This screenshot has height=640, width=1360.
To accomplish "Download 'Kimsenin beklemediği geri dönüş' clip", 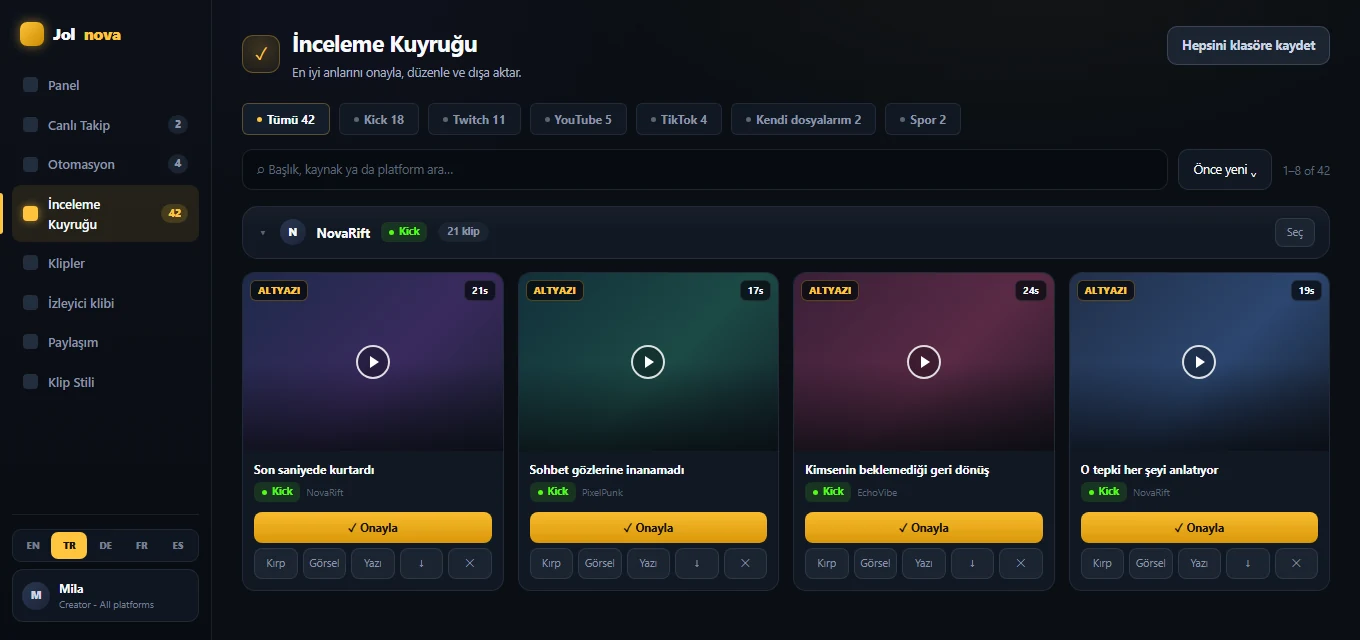I will 972,563.
